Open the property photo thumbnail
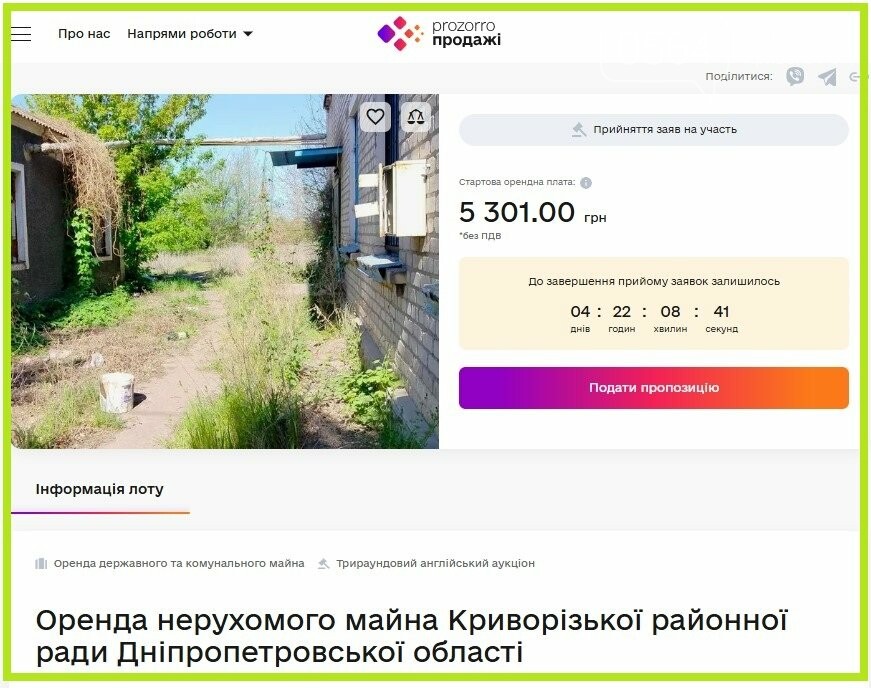The image size is (871, 688). [x=225, y=271]
